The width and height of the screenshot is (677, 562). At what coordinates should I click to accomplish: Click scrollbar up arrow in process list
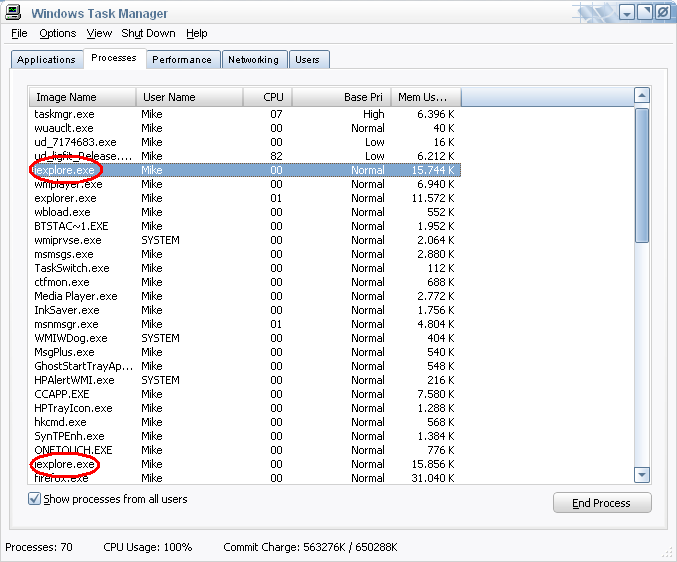coord(642,96)
